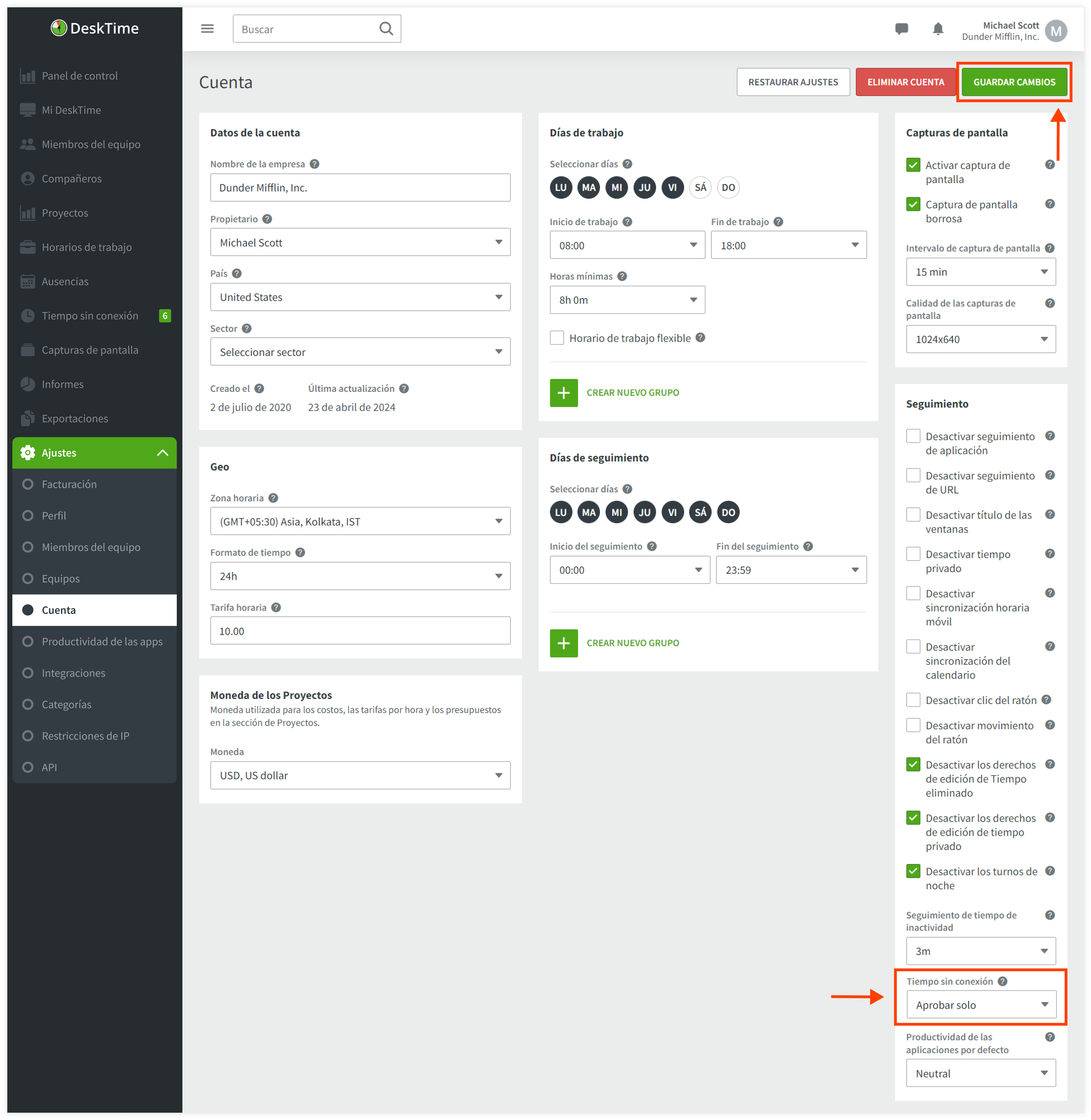Click help icon next to Última actualización
Image resolution: width=1091 pixels, height=1120 pixels.
coord(404,389)
